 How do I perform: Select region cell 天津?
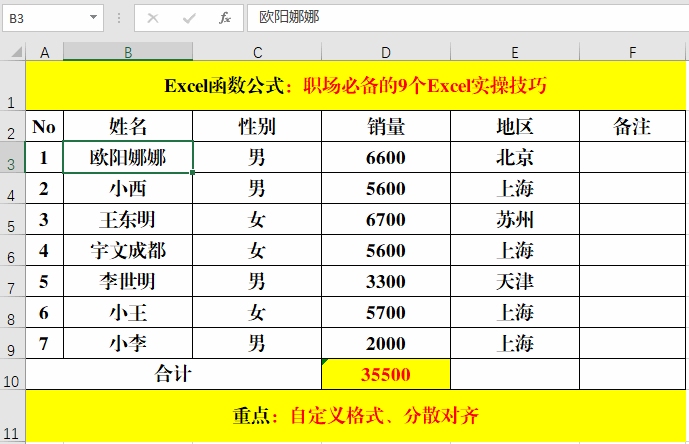click(515, 281)
